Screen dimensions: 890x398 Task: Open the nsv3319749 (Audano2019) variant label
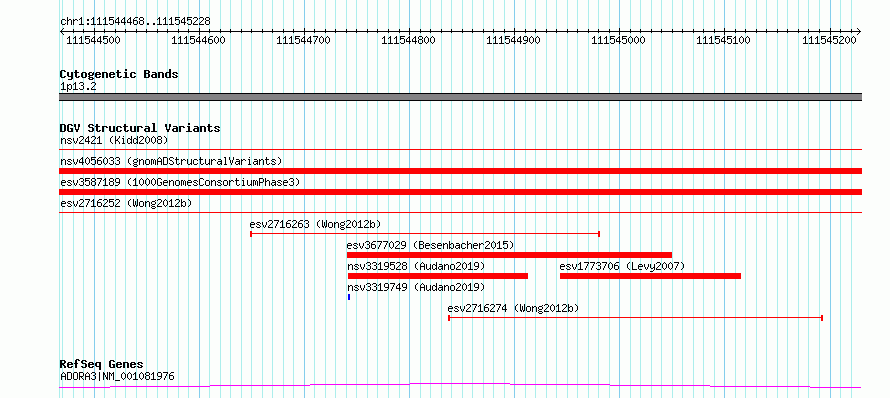[416, 287]
